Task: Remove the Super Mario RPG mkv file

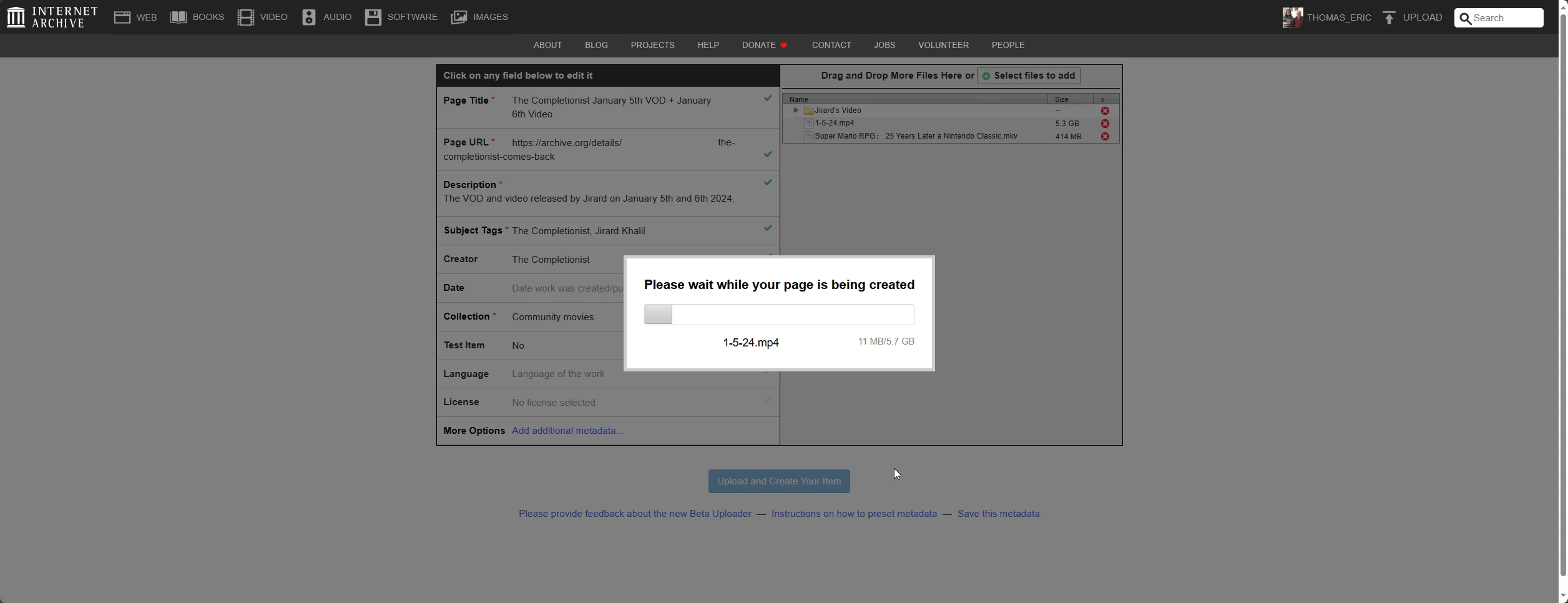Action: pos(1105,137)
